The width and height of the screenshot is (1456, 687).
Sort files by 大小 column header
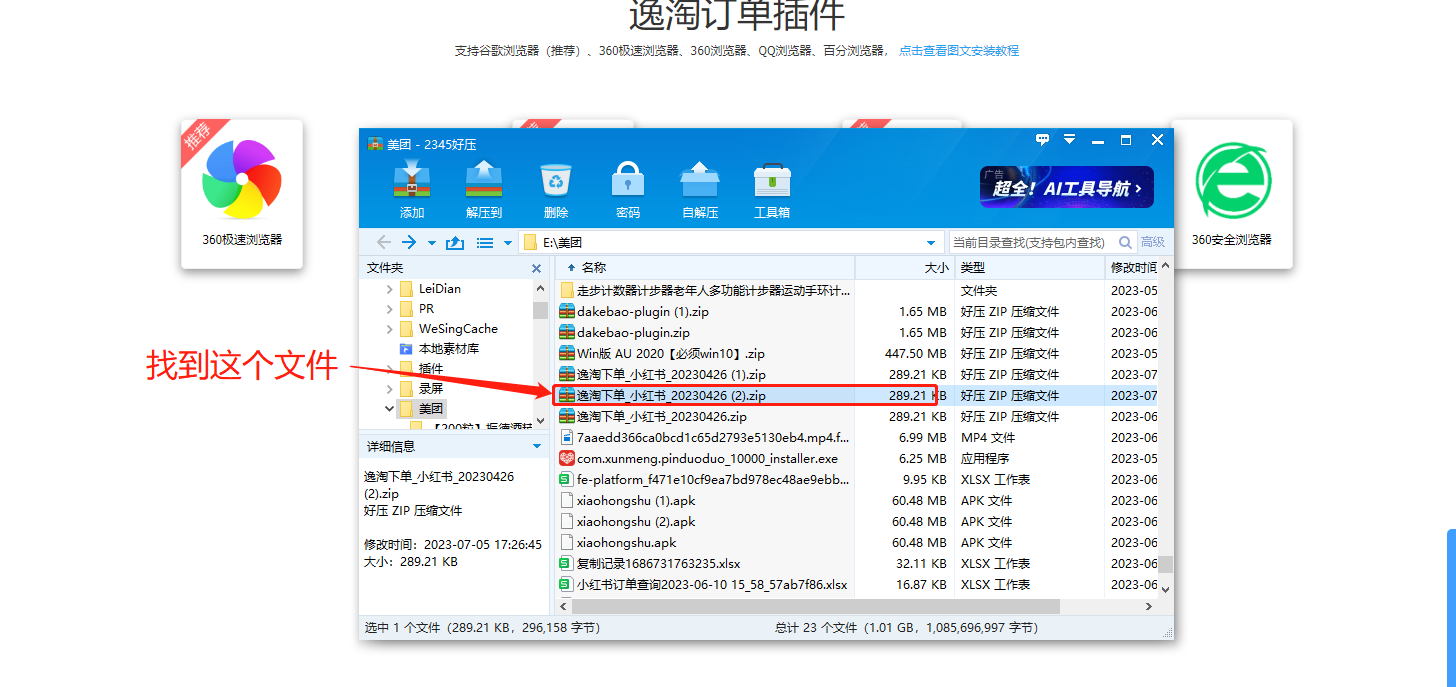point(935,268)
